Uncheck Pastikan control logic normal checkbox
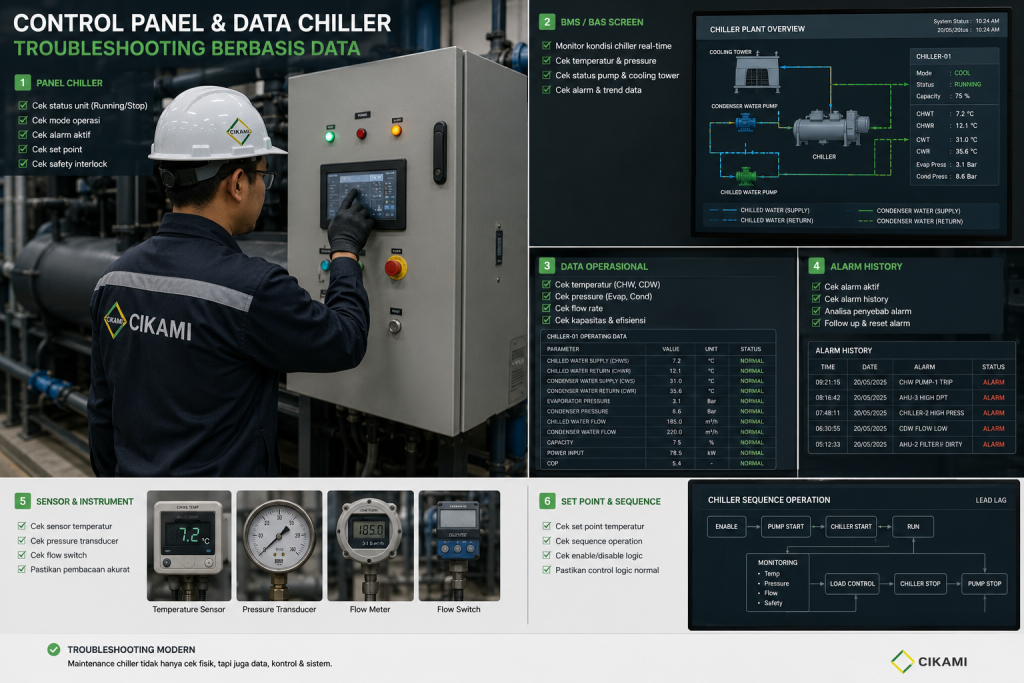This screenshot has height=683, width=1024. click(x=547, y=570)
